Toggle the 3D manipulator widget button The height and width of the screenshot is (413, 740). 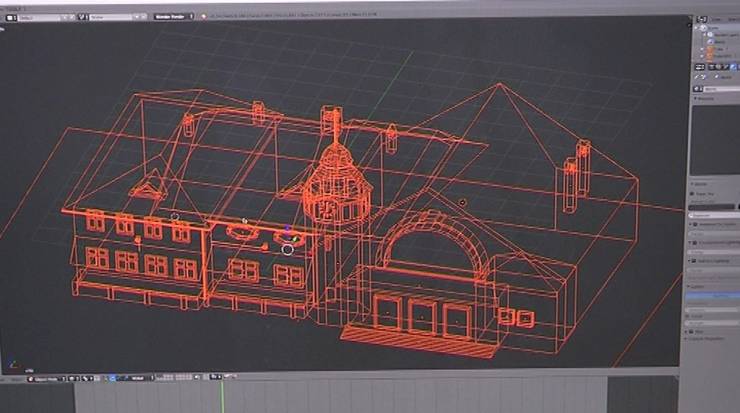112,378
